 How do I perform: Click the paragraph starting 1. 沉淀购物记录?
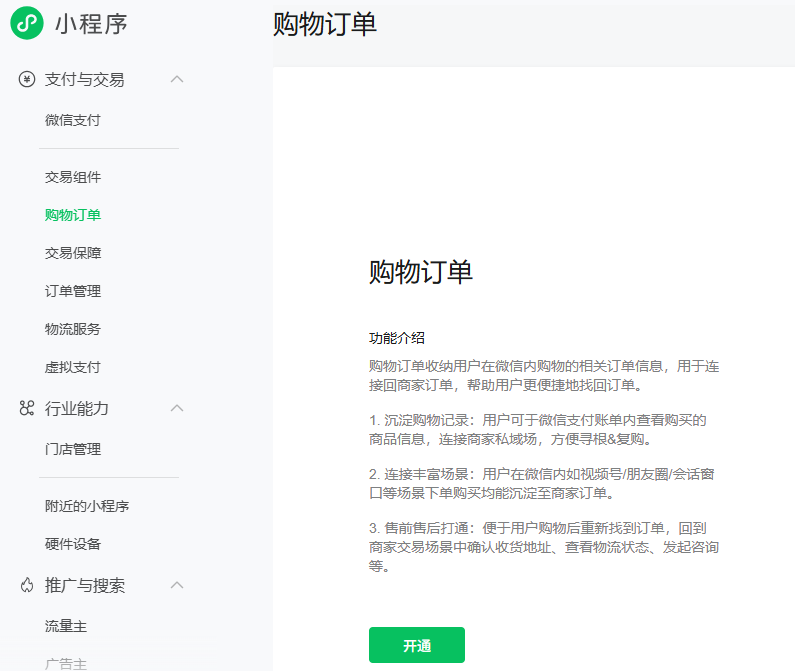pyautogui.click(x=538, y=430)
